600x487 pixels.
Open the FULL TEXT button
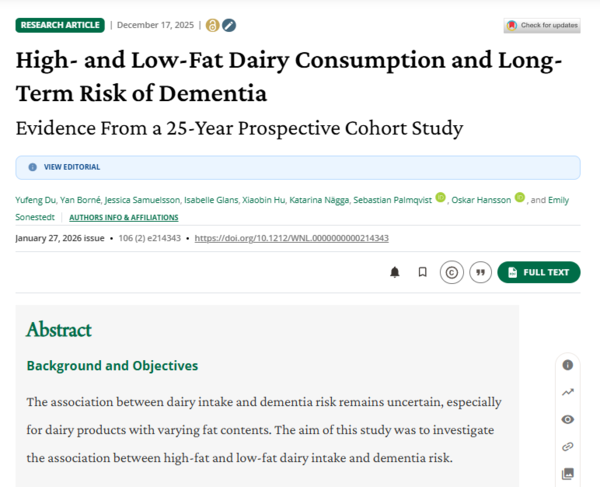(538, 272)
